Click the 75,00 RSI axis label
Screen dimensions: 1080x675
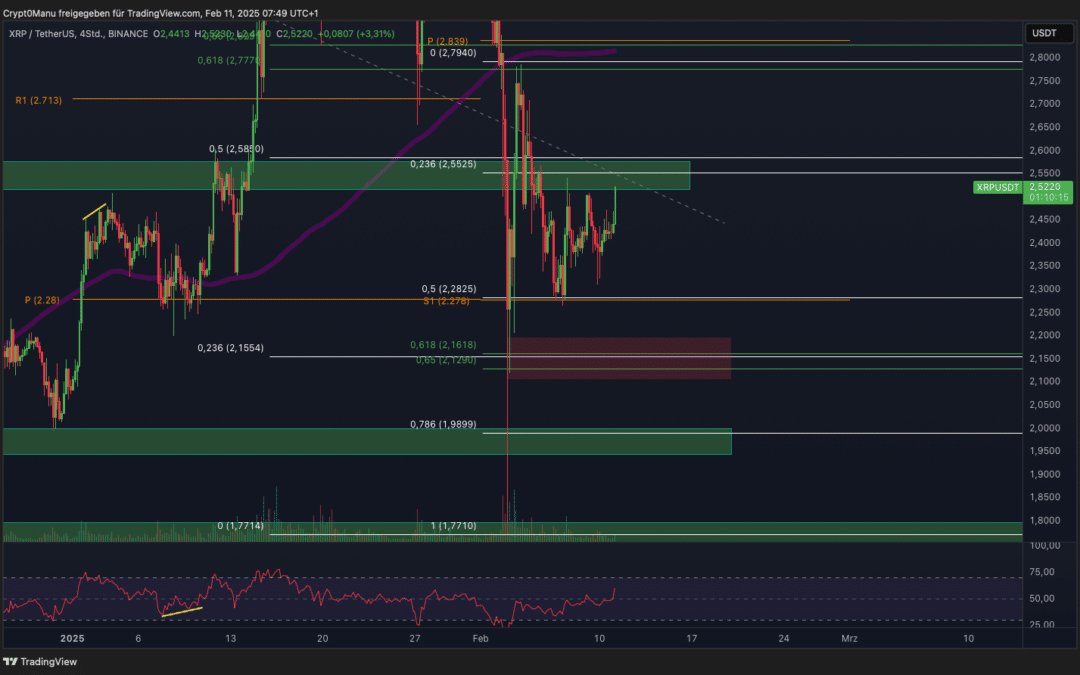click(x=1043, y=572)
